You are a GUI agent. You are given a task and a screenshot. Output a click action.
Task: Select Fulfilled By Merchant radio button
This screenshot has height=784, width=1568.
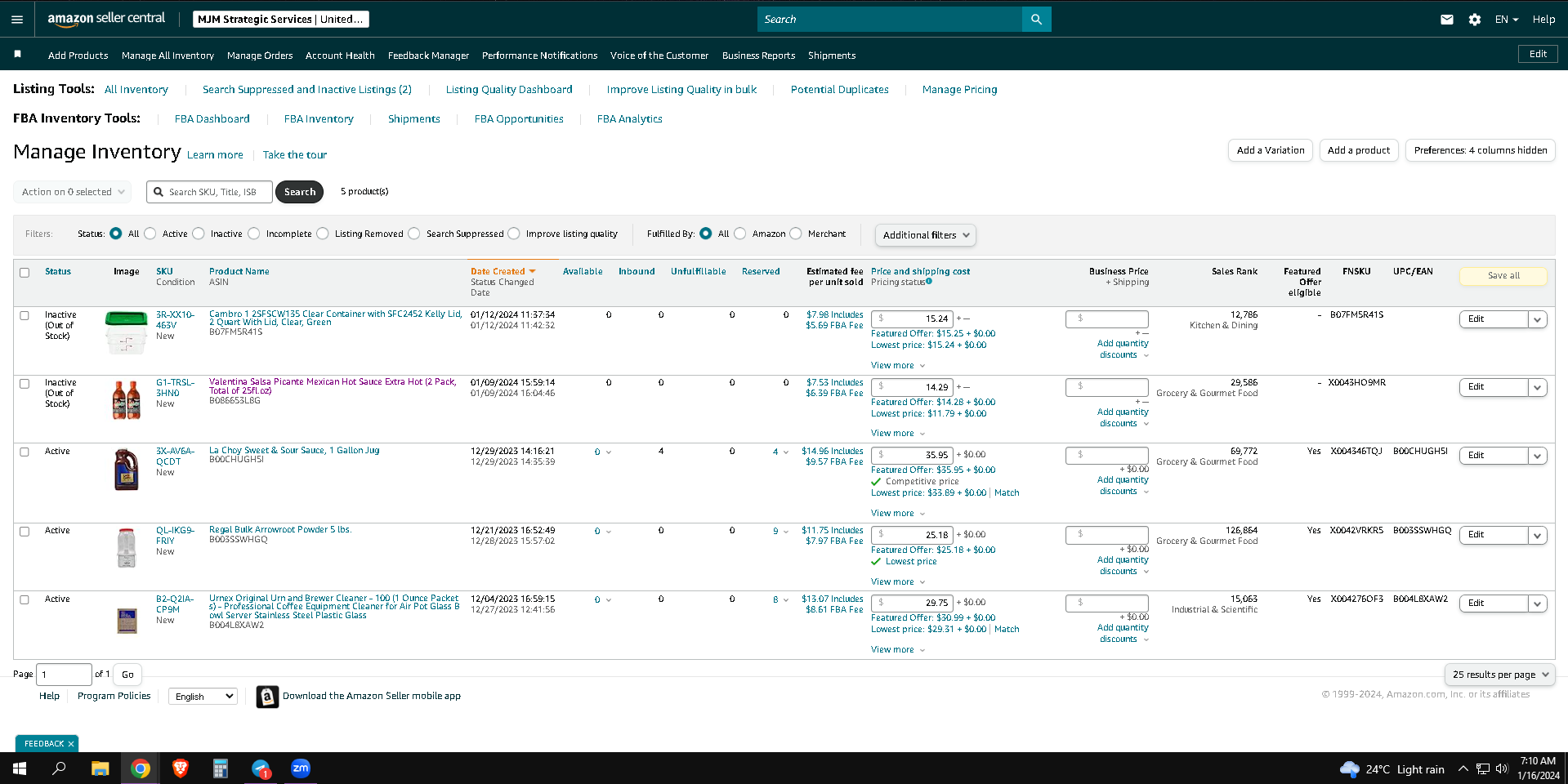tap(796, 234)
